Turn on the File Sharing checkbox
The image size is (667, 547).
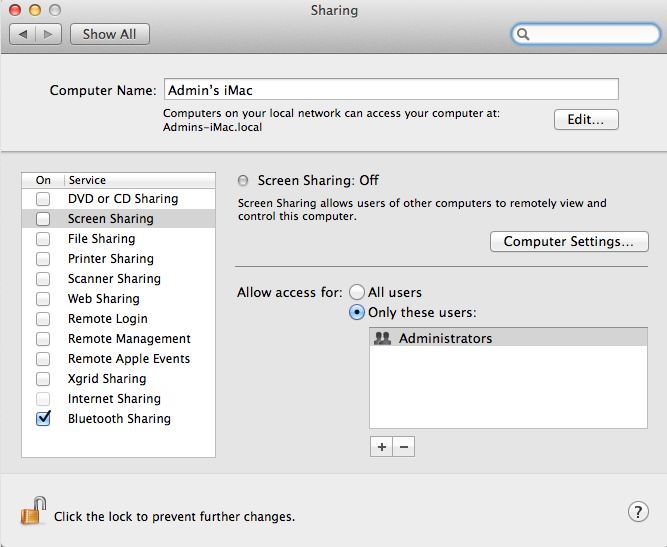click(x=43, y=239)
